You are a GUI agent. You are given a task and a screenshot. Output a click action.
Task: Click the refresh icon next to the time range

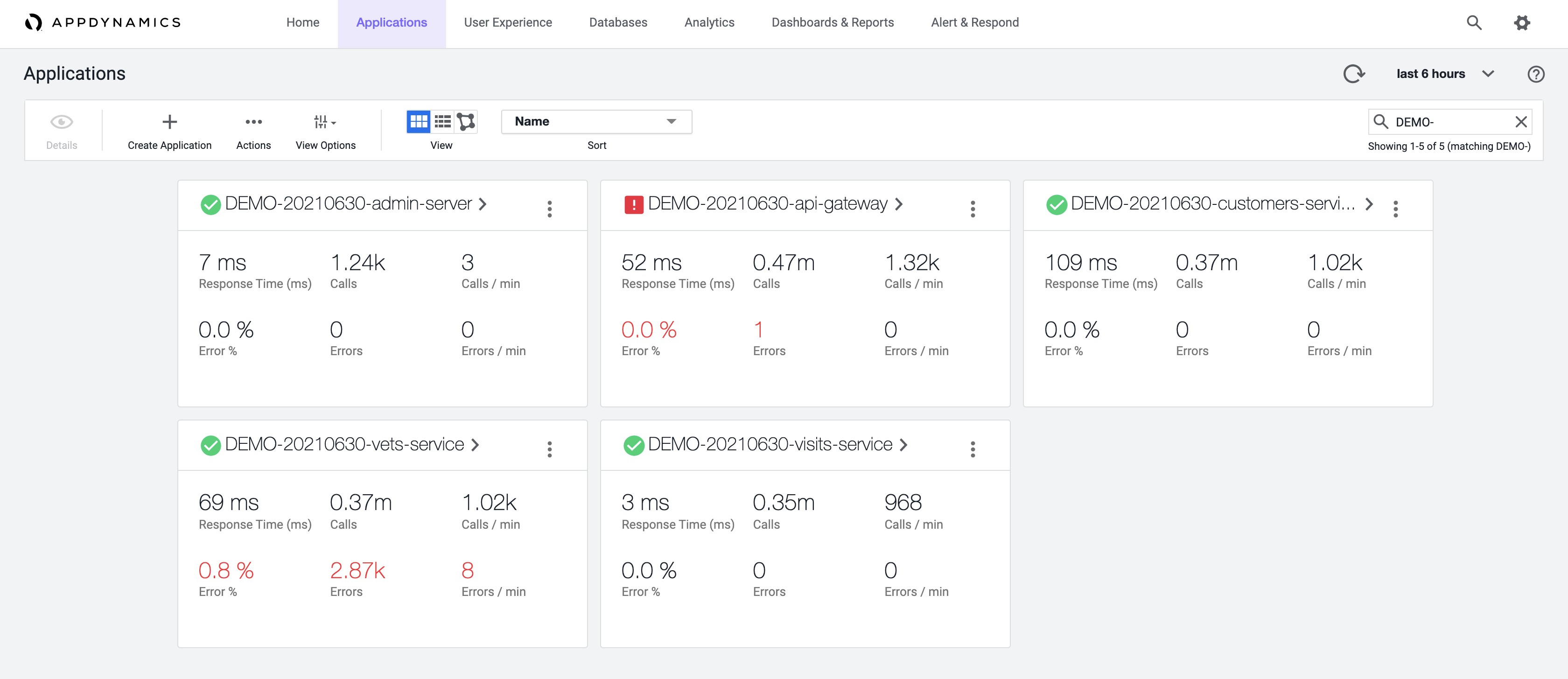point(1354,74)
